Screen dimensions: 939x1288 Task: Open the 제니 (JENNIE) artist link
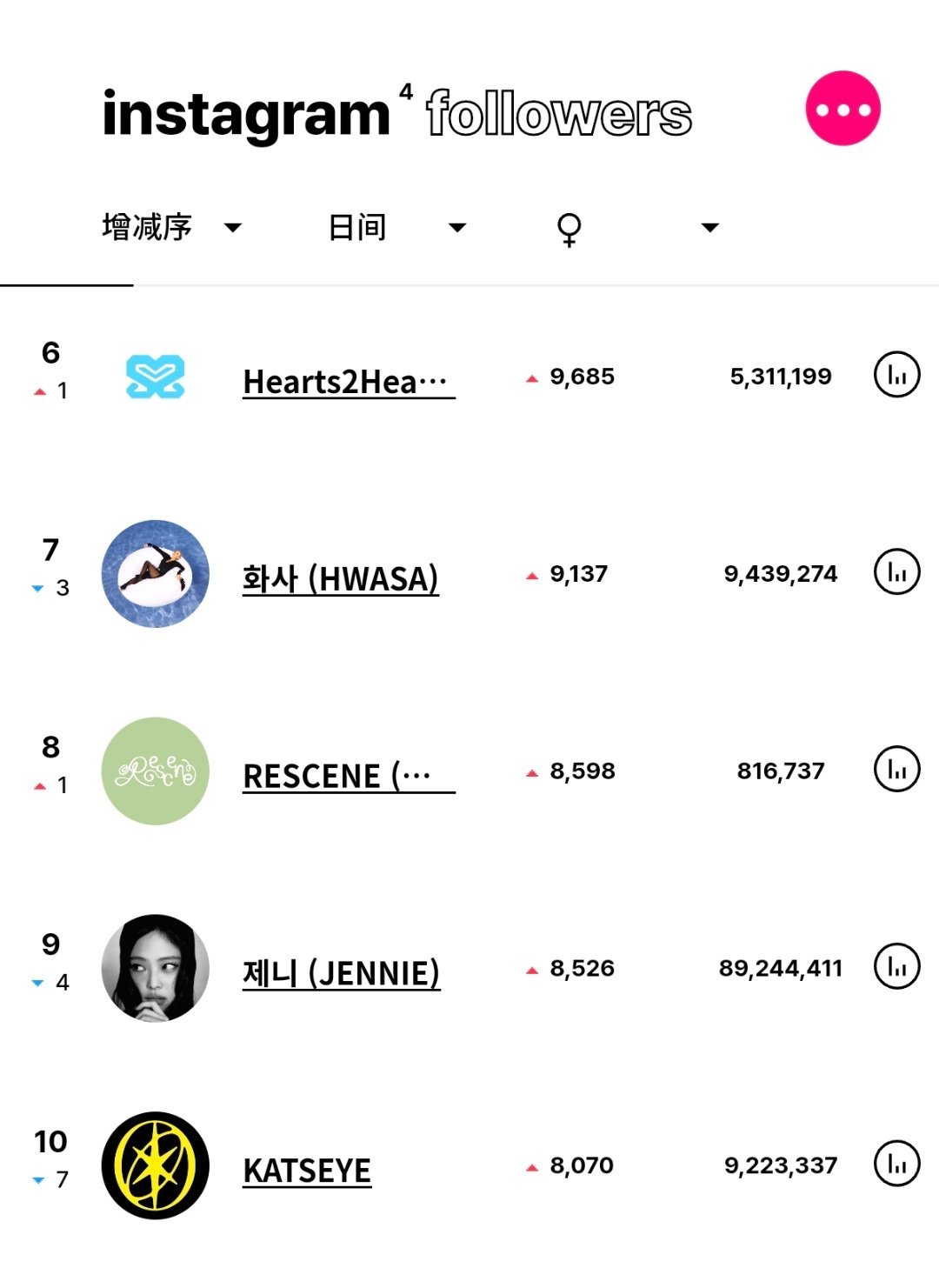click(342, 972)
